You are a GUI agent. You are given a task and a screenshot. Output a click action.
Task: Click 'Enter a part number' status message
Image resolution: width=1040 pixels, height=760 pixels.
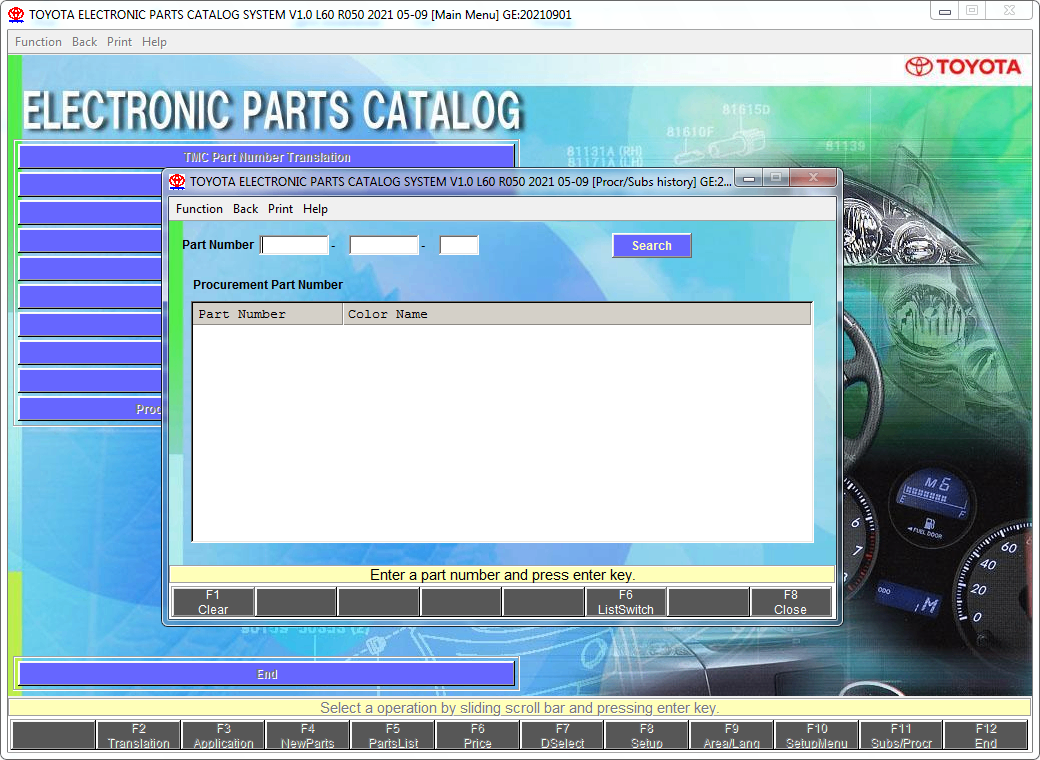pyautogui.click(x=502, y=575)
